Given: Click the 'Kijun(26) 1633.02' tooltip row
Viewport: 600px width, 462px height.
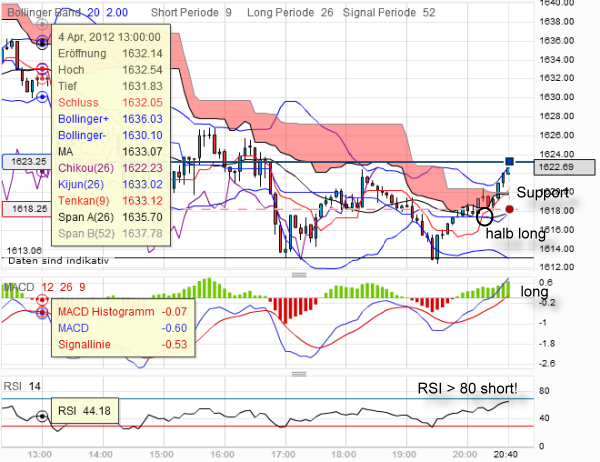Looking at the screenshot, I should [x=110, y=184].
